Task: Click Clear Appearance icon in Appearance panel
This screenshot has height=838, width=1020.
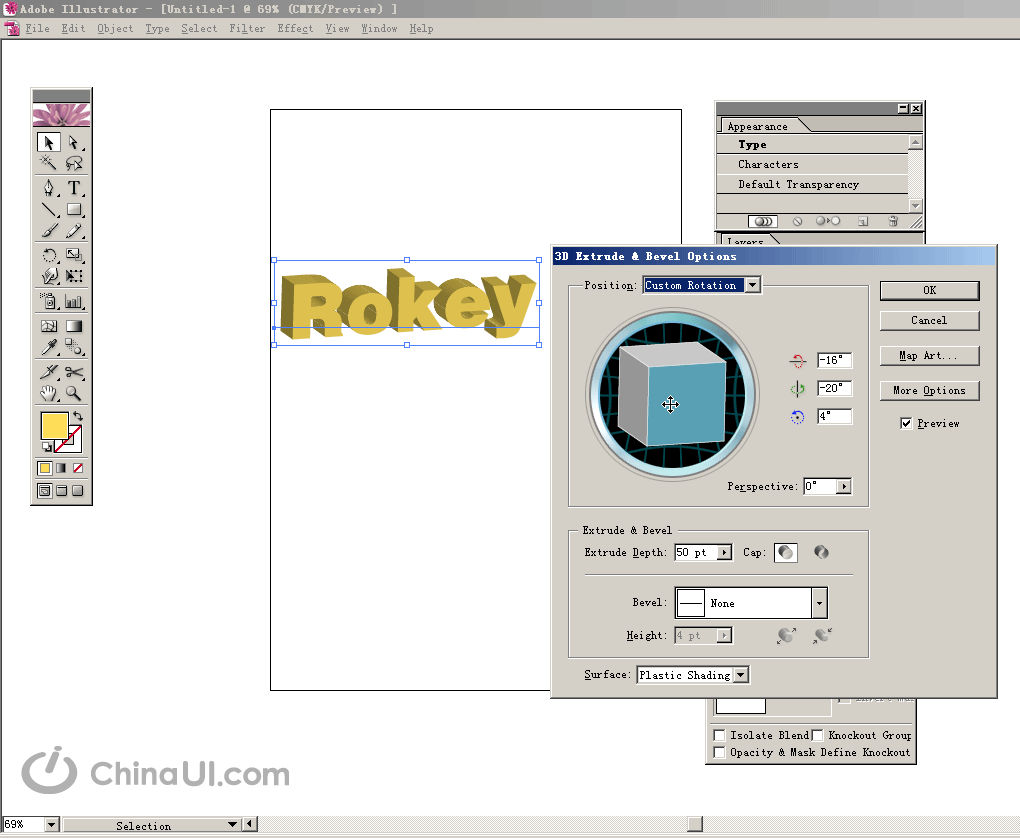Action: point(798,221)
